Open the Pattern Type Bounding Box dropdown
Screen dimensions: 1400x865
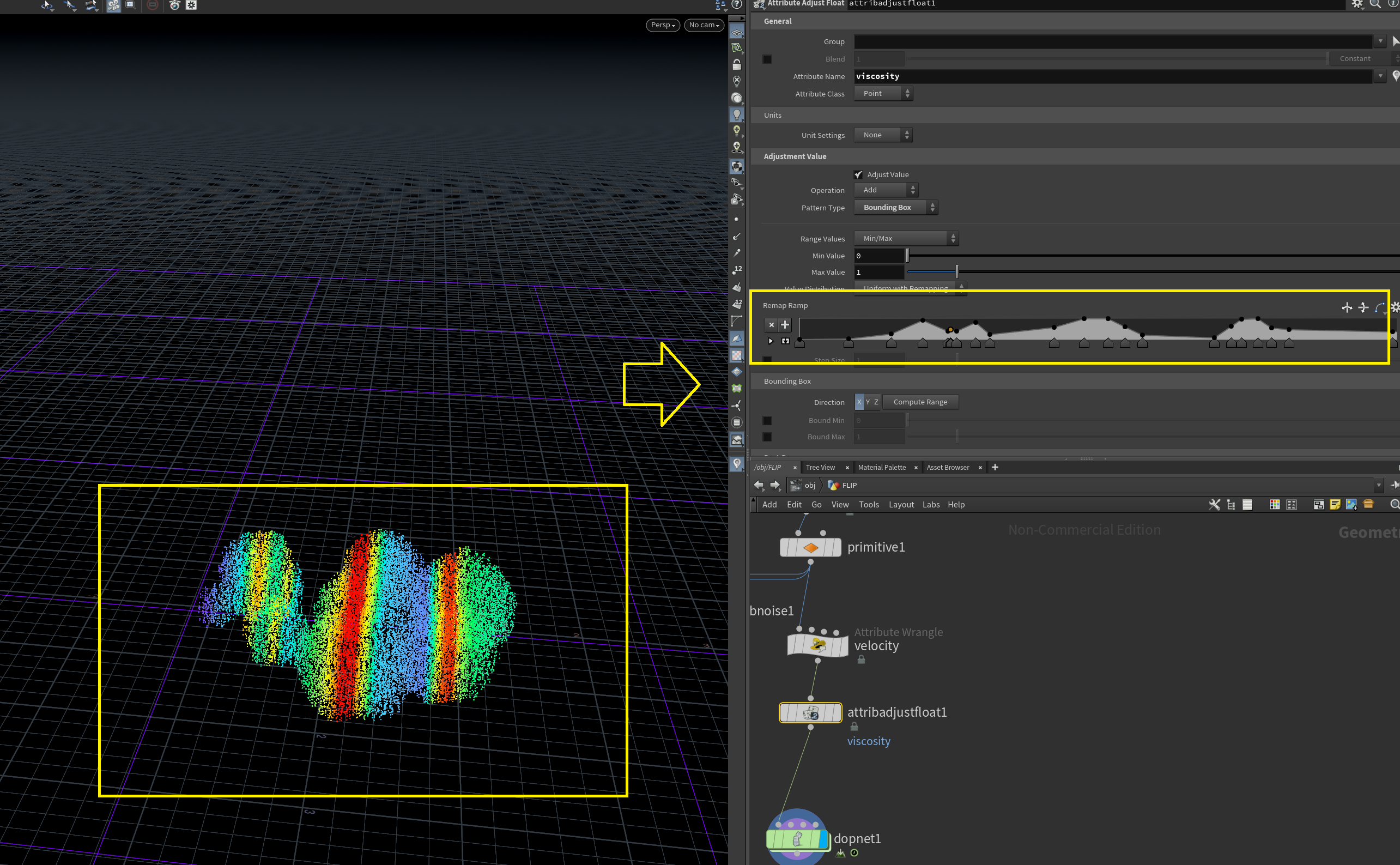(x=895, y=208)
